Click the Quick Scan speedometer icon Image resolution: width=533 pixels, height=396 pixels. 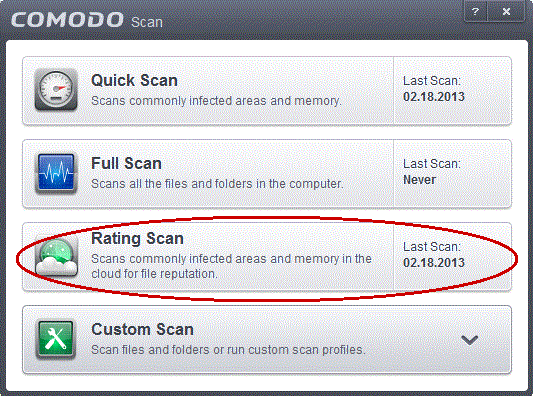point(56,89)
